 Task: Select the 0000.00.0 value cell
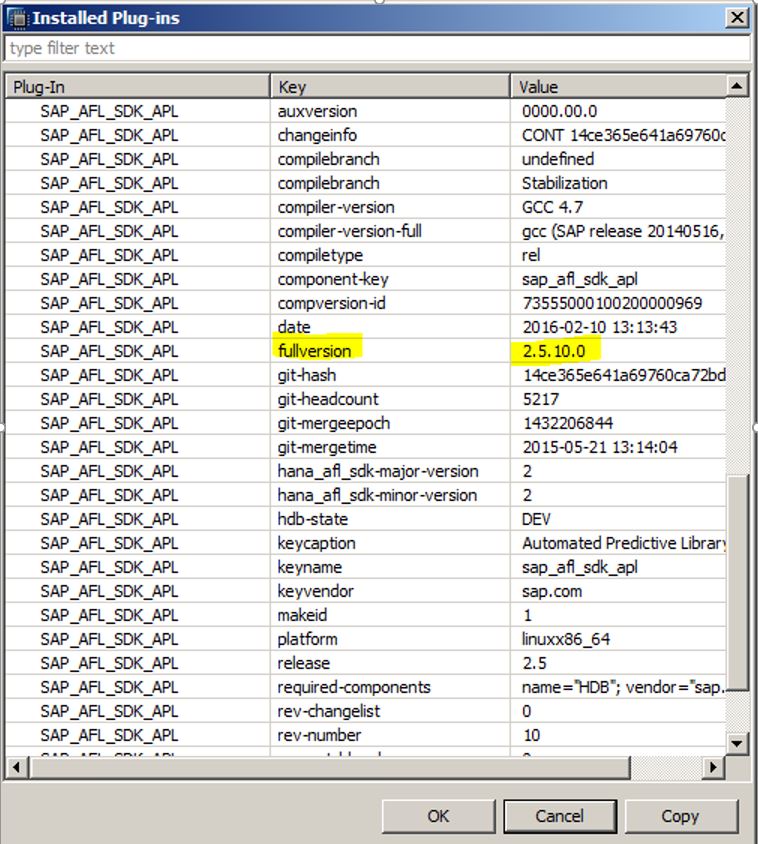point(618,111)
